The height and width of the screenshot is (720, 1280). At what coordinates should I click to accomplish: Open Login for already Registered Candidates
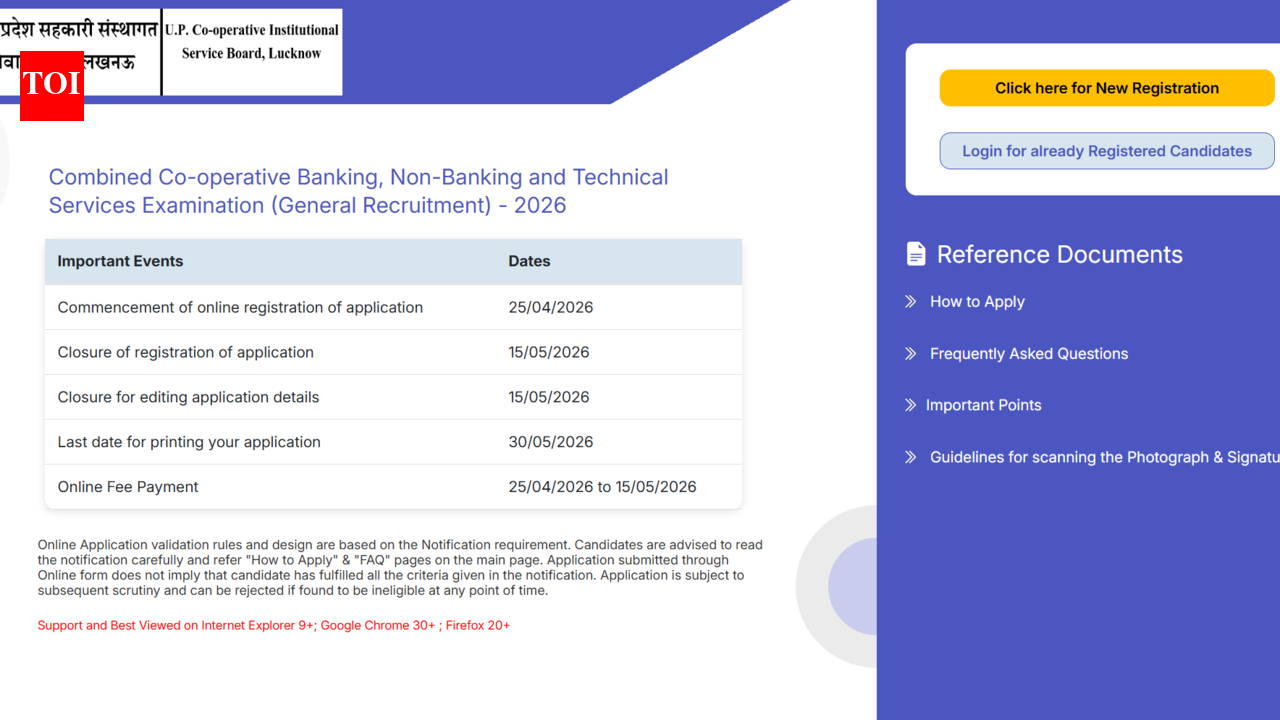click(x=1107, y=151)
